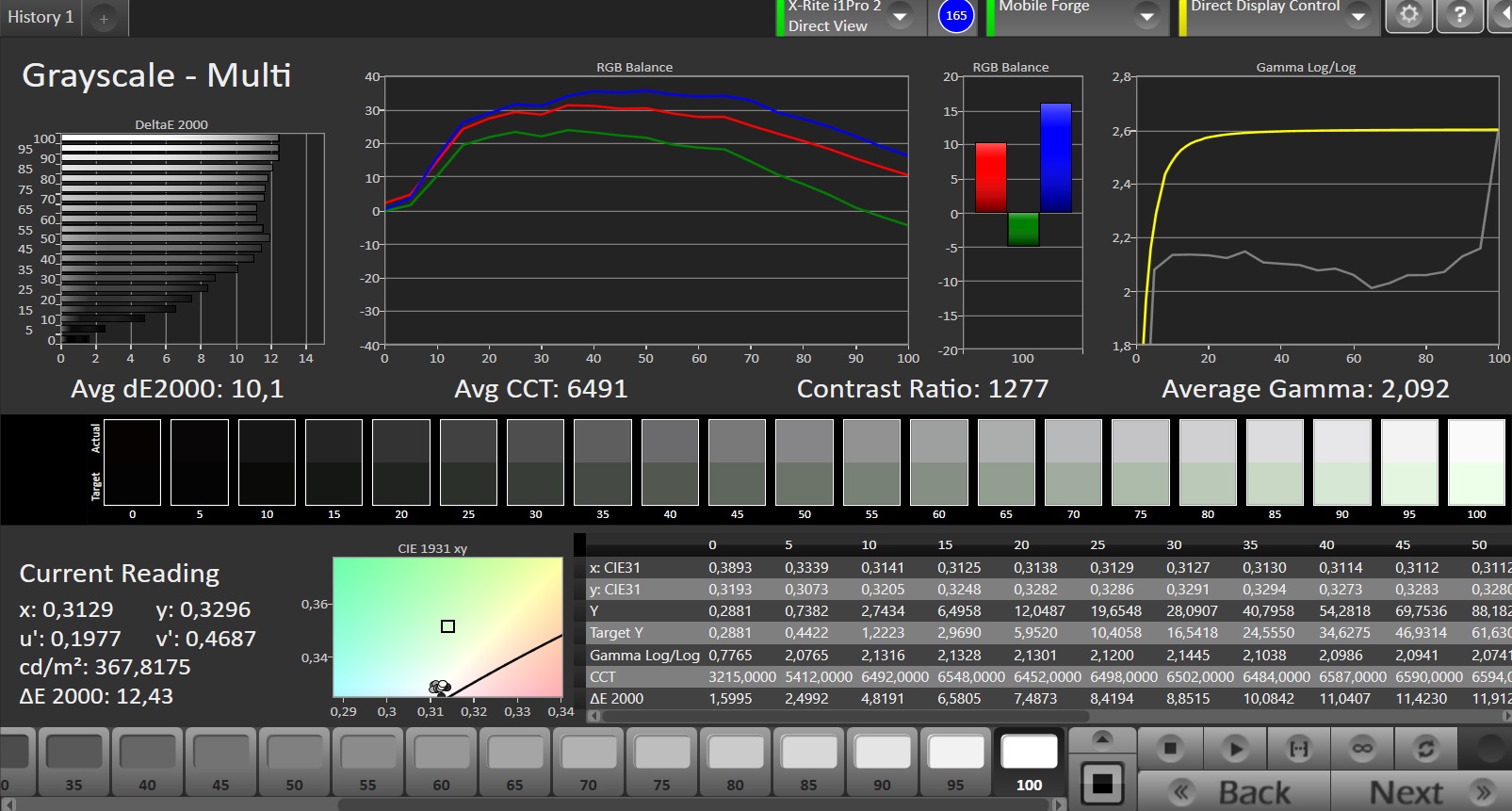
Task: Select the 55 level button in bottom strip
Action: pos(367,762)
